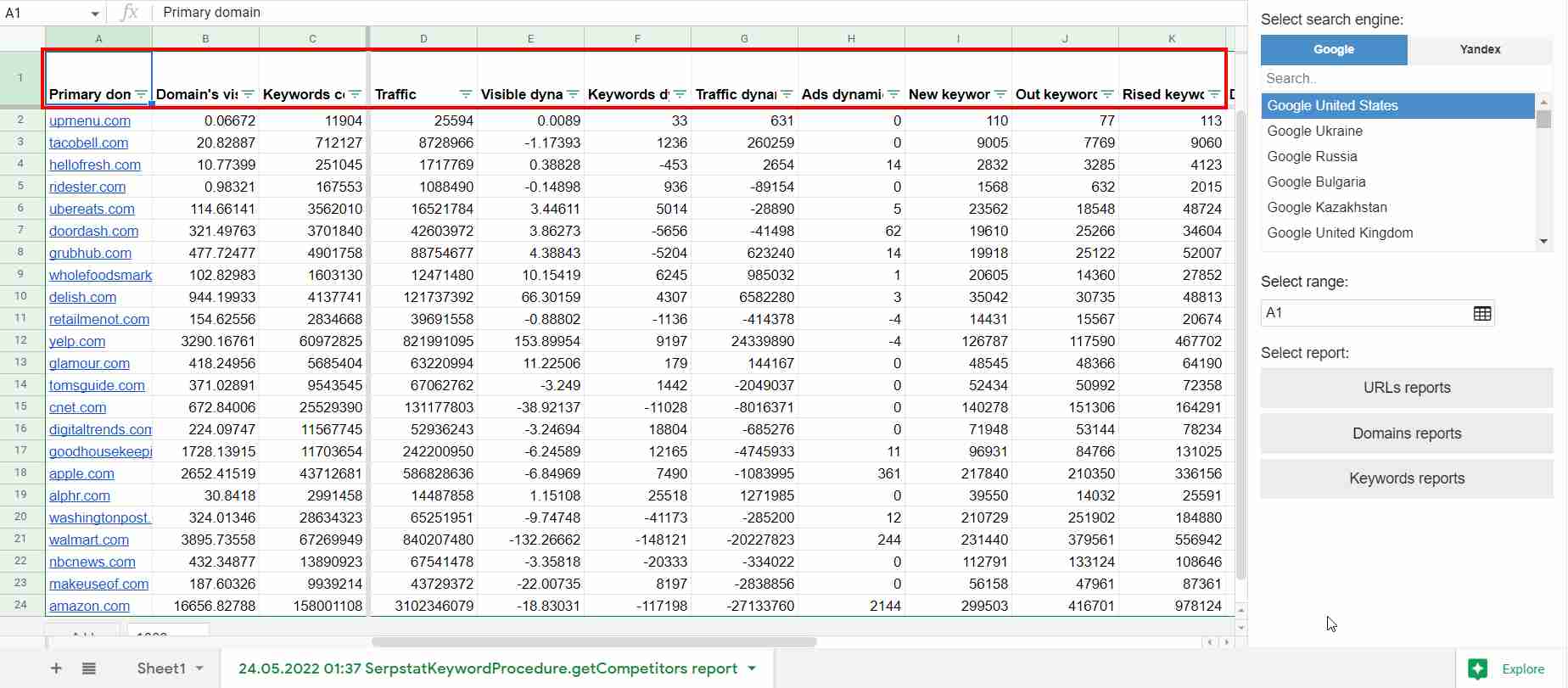Click the Explore button label
This screenshot has width=1568, height=688.
tap(1523, 668)
